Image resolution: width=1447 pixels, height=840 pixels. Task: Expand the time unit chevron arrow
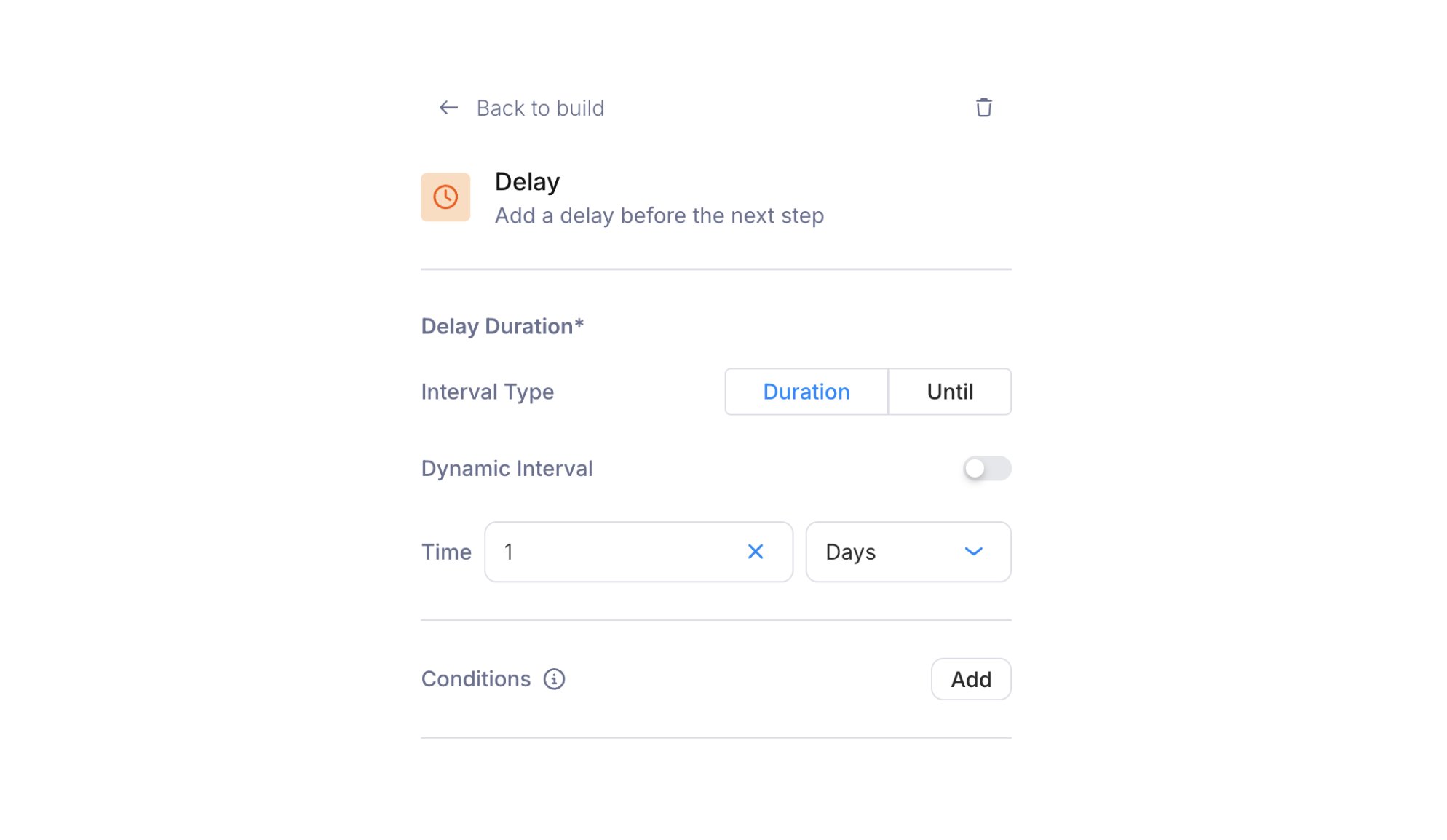click(x=973, y=552)
